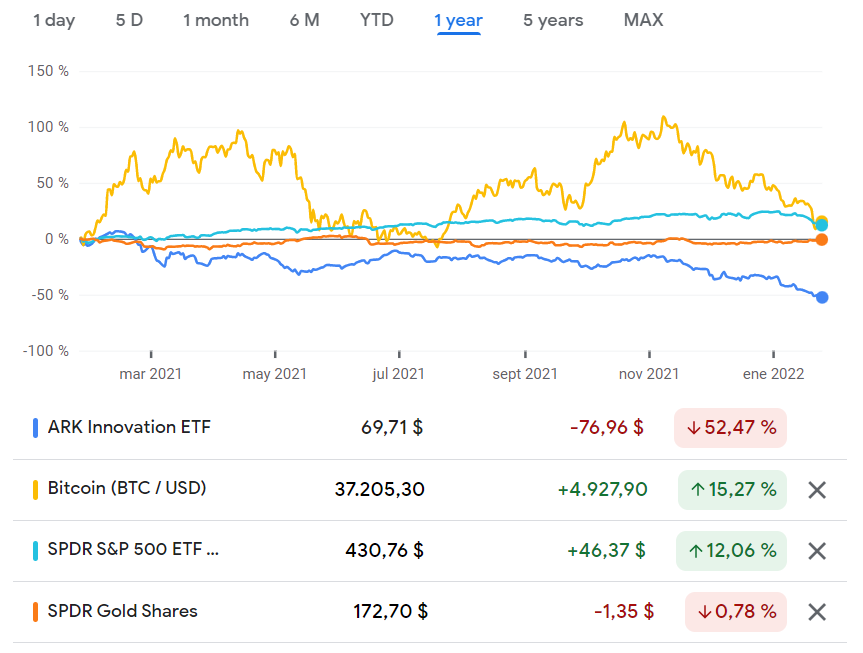This screenshot has width=863, height=653.
Task: Open the ARK Innovation ETF entry
Action: tap(120, 427)
